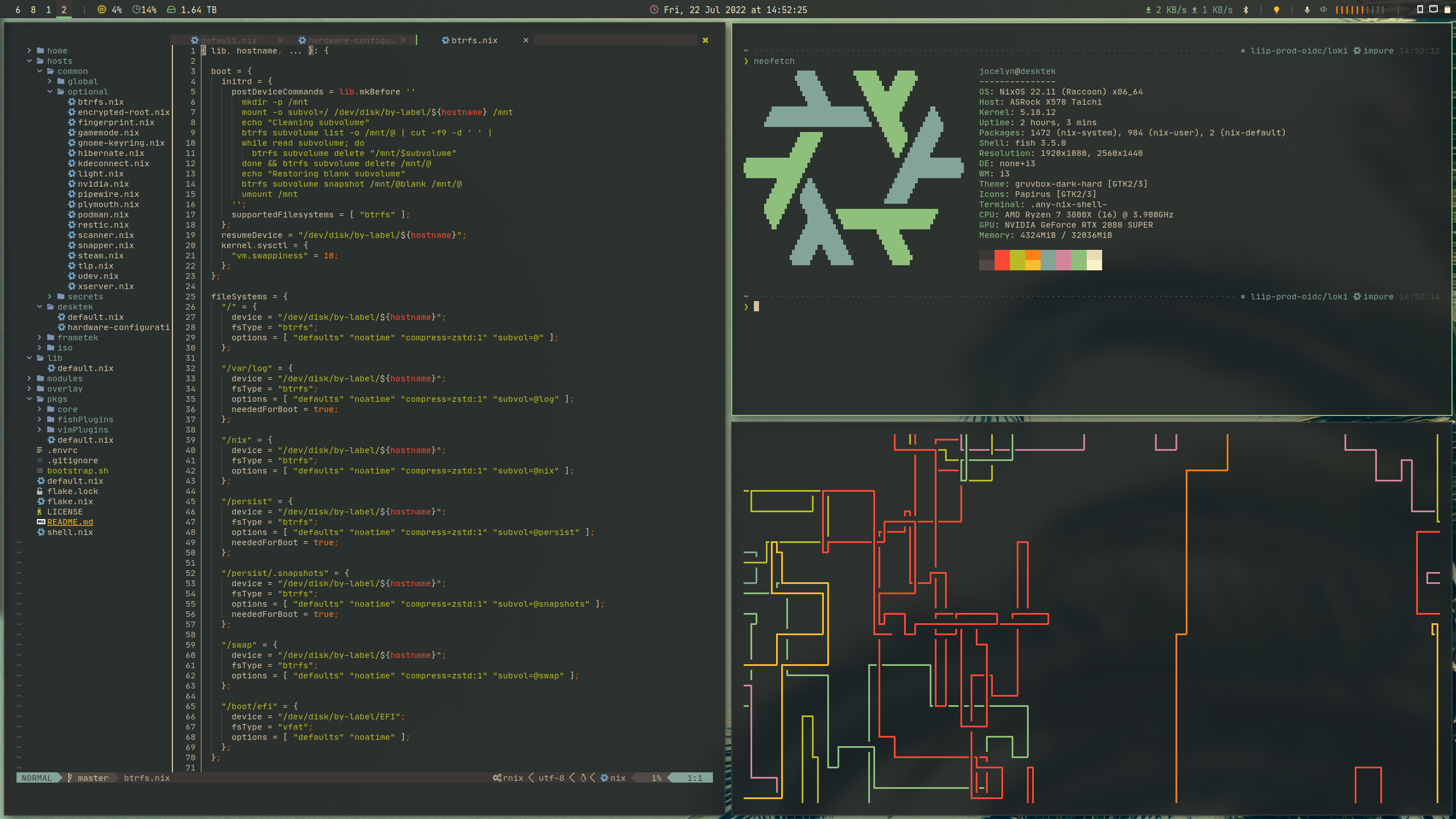Click the Bluetooth icon in the status bar
Viewport: 1456px width, 819px height.
(1245, 10)
